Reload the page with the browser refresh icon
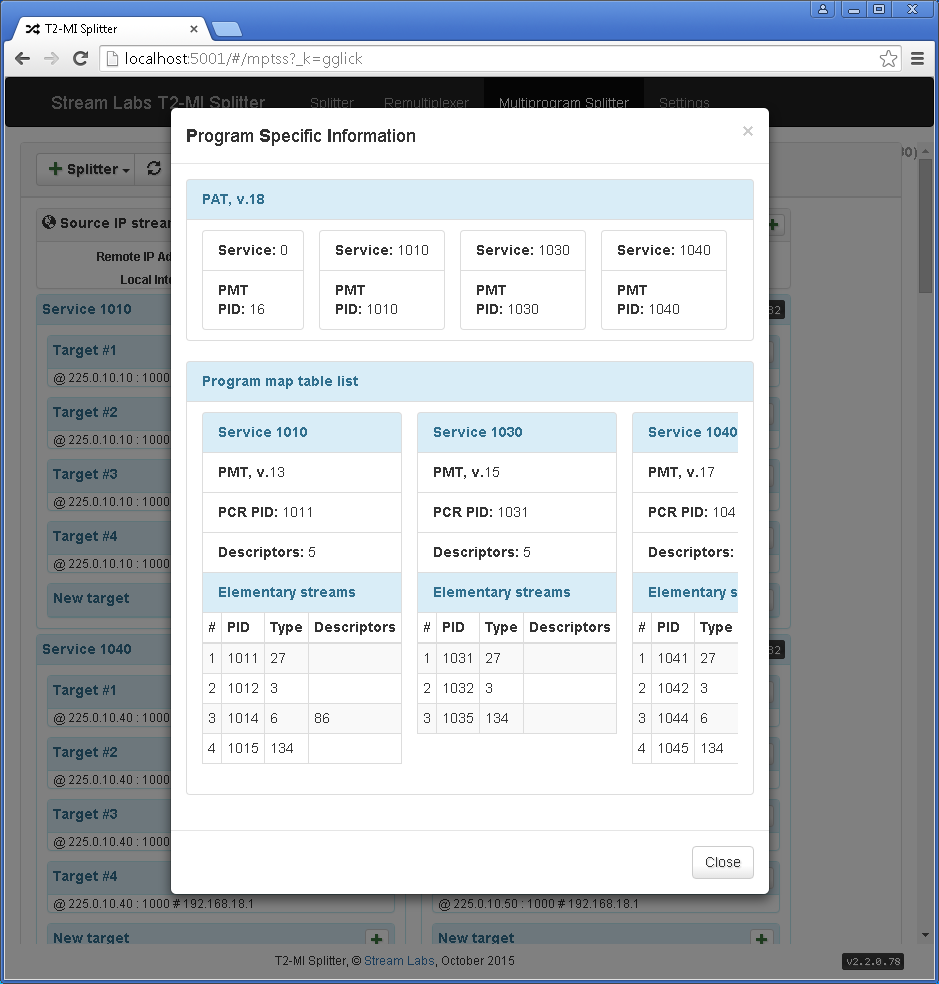Screen dimensions: 939x984 click(80, 59)
